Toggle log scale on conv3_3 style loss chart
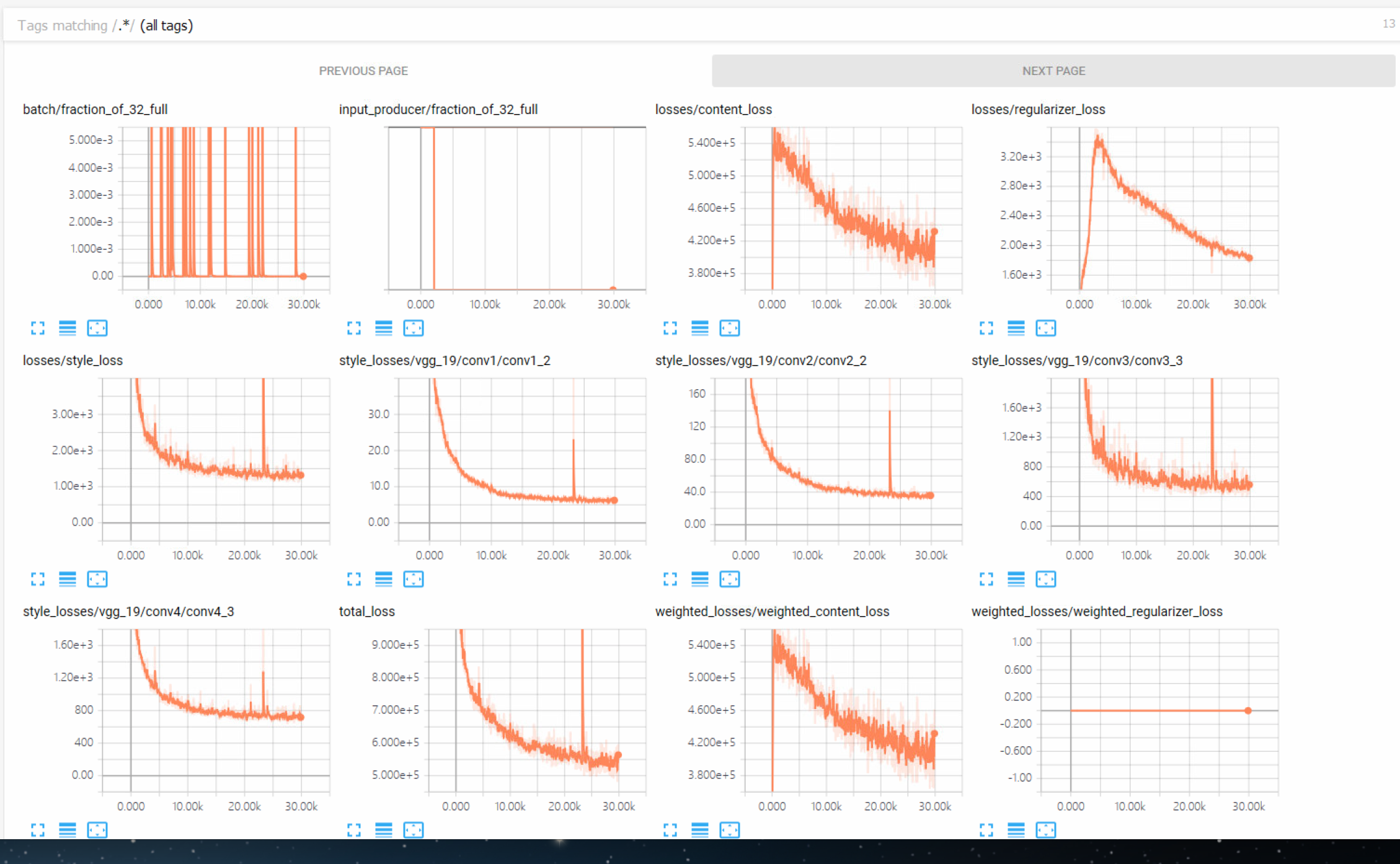This screenshot has width=1400, height=864. (x=1016, y=580)
